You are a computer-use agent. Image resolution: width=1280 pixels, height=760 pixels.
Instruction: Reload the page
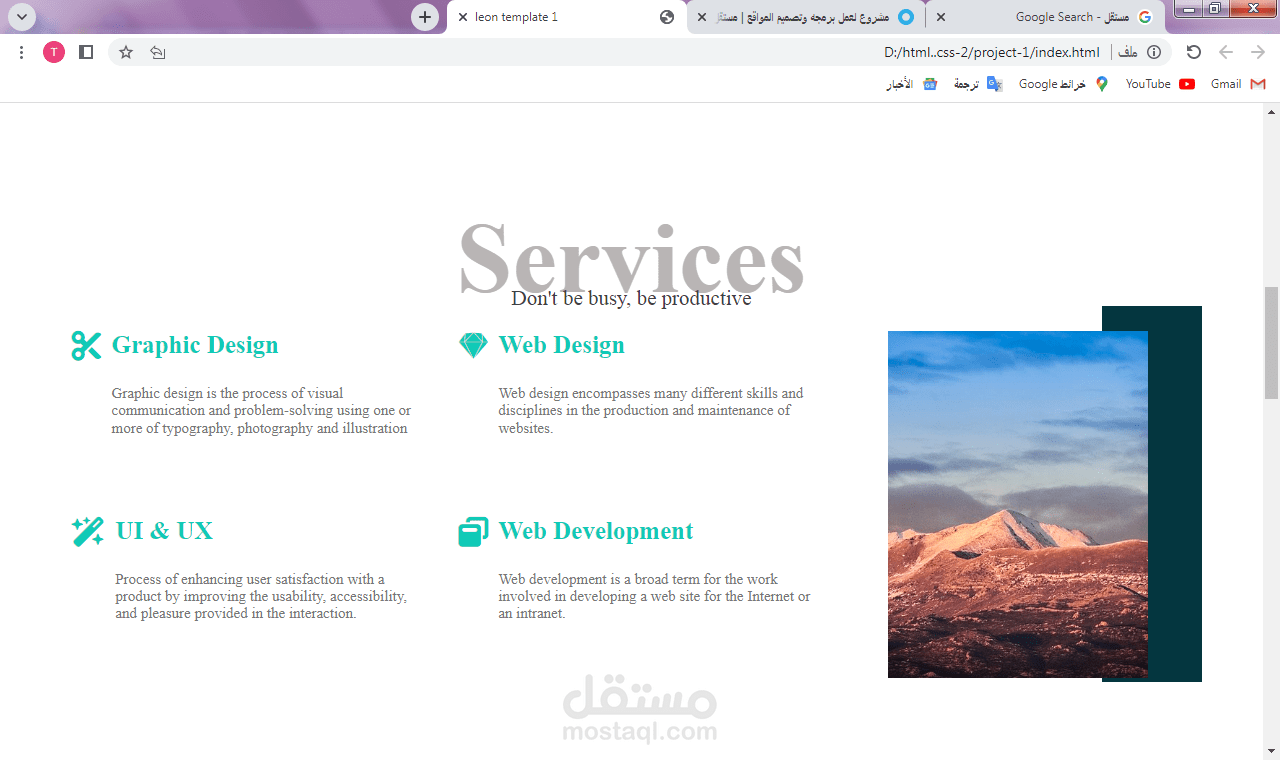(1193, 52)
